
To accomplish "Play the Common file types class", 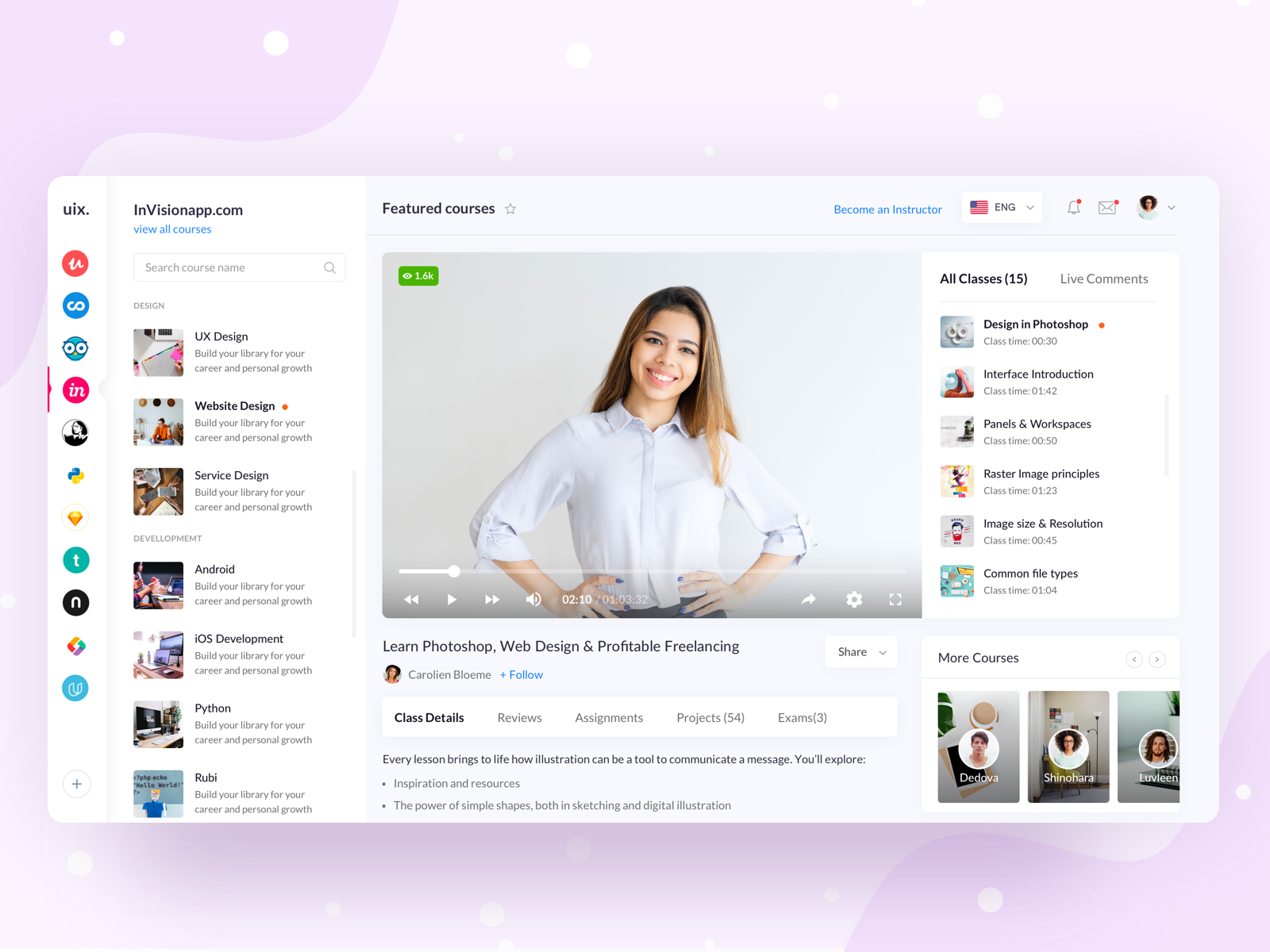I will (x=1048, y=582).
